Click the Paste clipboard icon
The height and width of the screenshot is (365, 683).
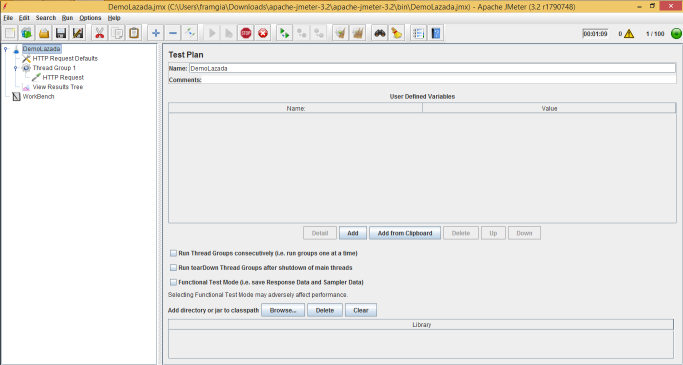tap(134, 33)
